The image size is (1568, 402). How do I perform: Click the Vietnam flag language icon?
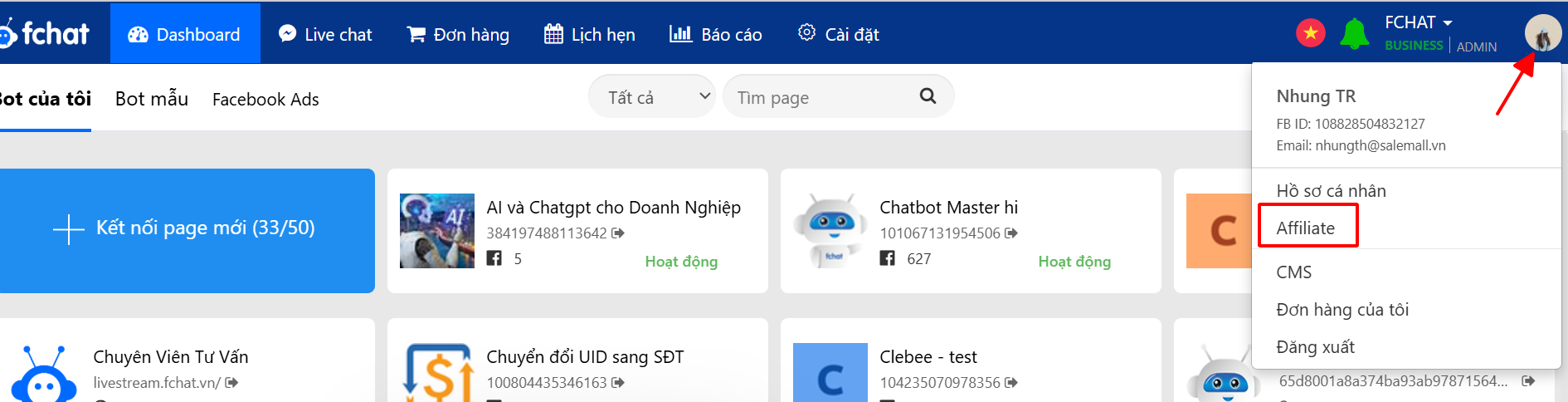(x=1310, y=33)
